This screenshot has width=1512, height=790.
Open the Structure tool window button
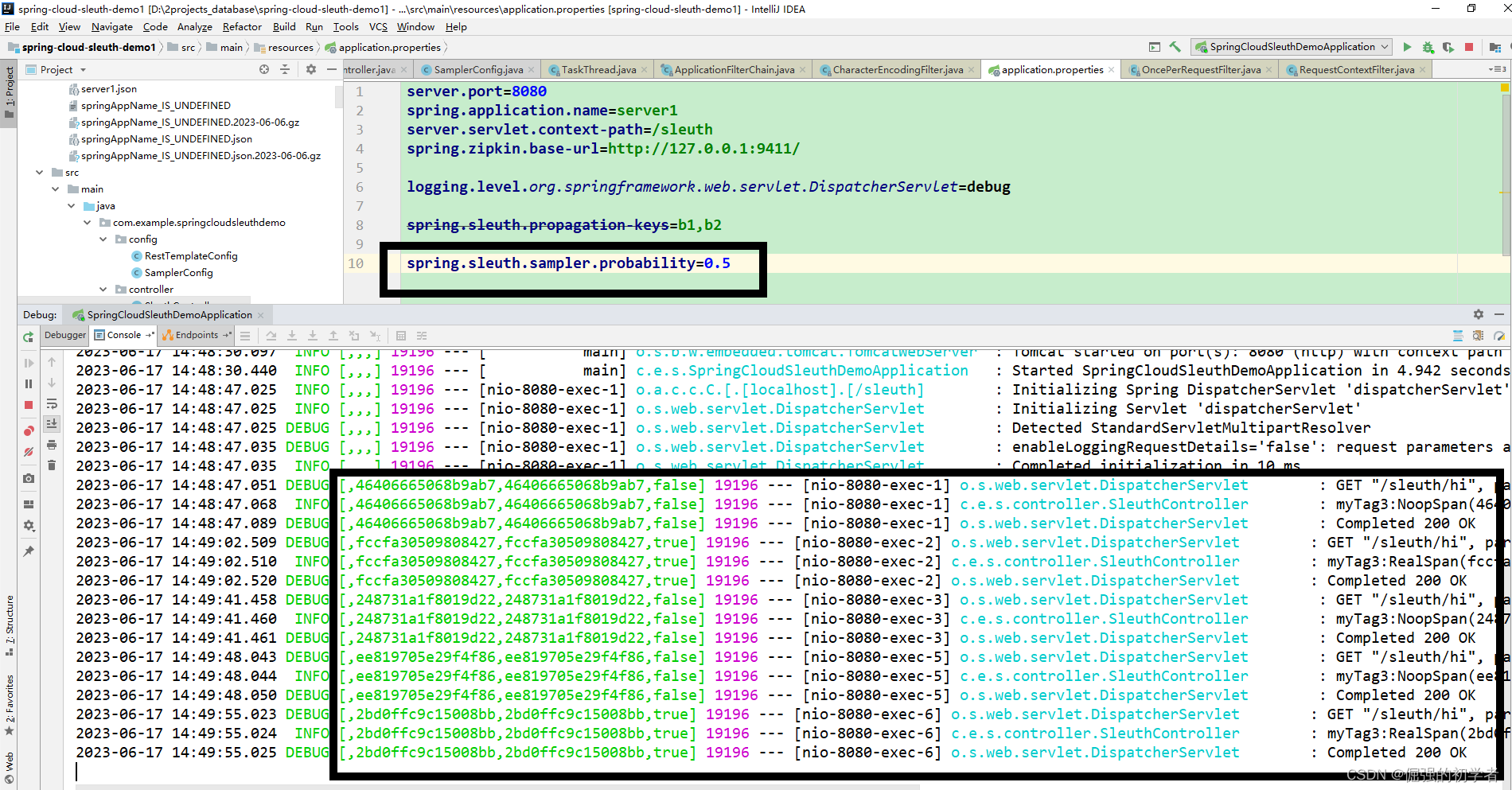10,625
